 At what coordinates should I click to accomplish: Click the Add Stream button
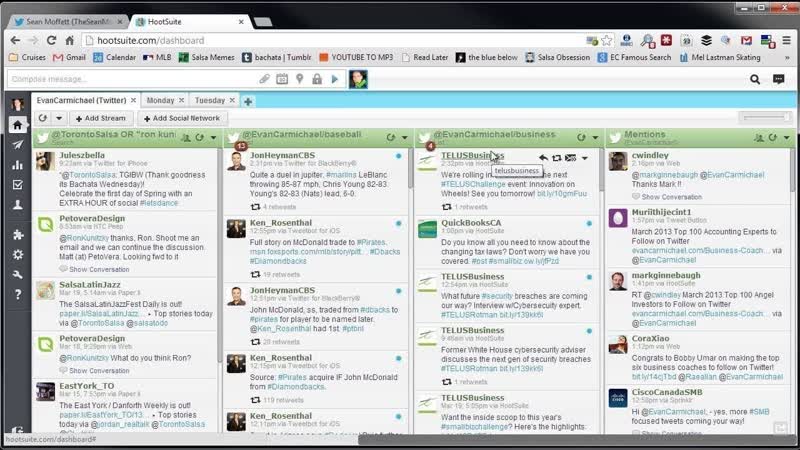coord(101,118)
